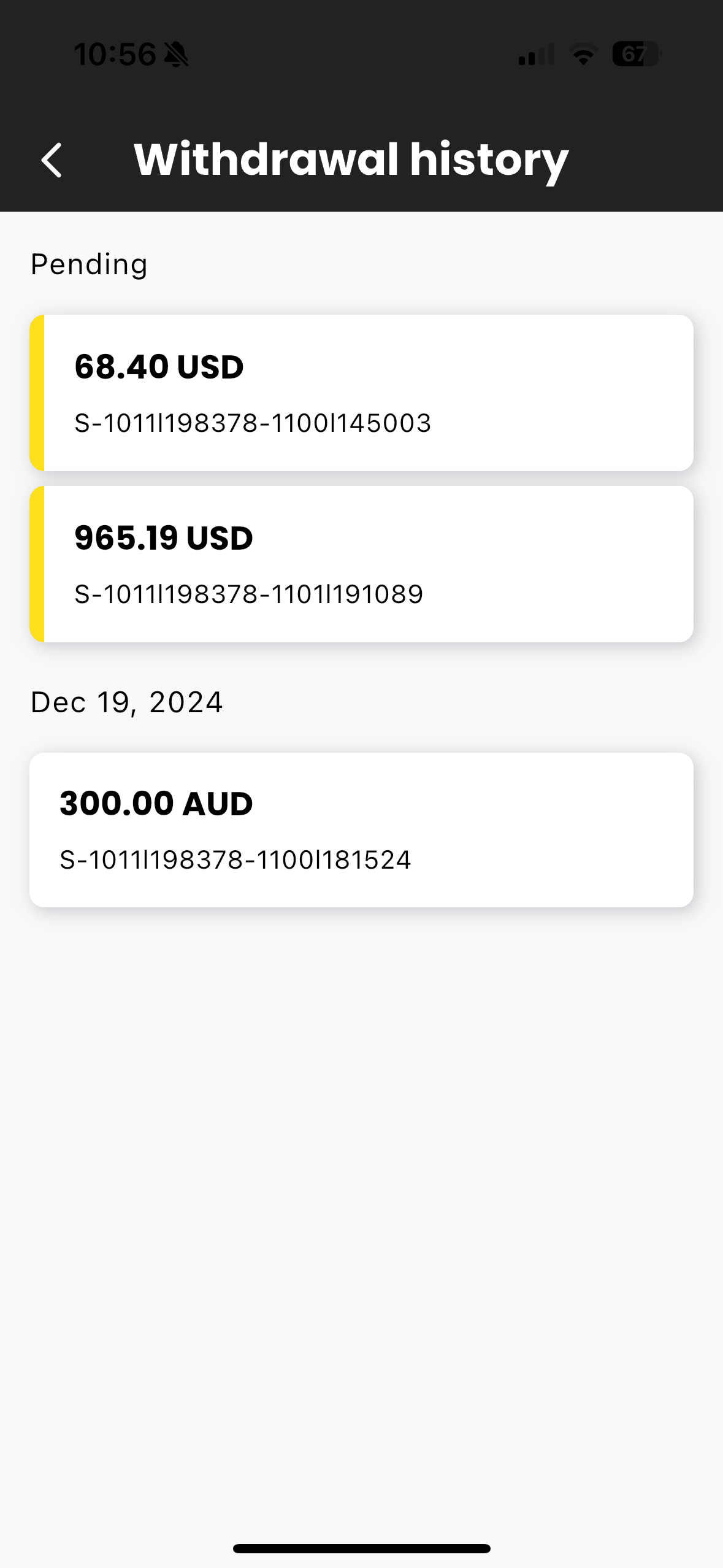Tap the yellow pending stripe on 68.40 USD
Image resolution: width=723 pixels, height=1568 pixels.
pyautogui.click(x=37, y=393)
